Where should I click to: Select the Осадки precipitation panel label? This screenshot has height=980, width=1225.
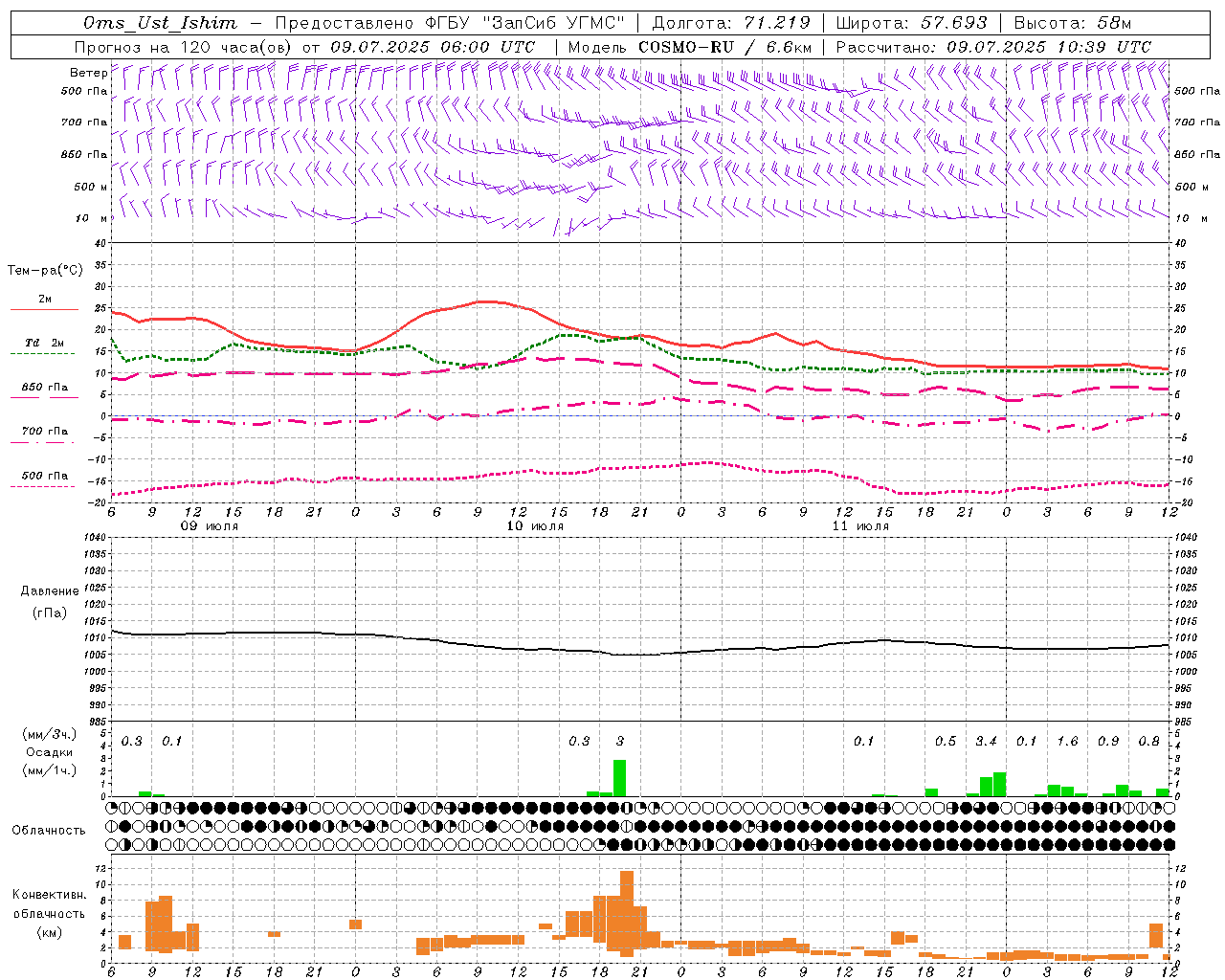coord(50,752)
